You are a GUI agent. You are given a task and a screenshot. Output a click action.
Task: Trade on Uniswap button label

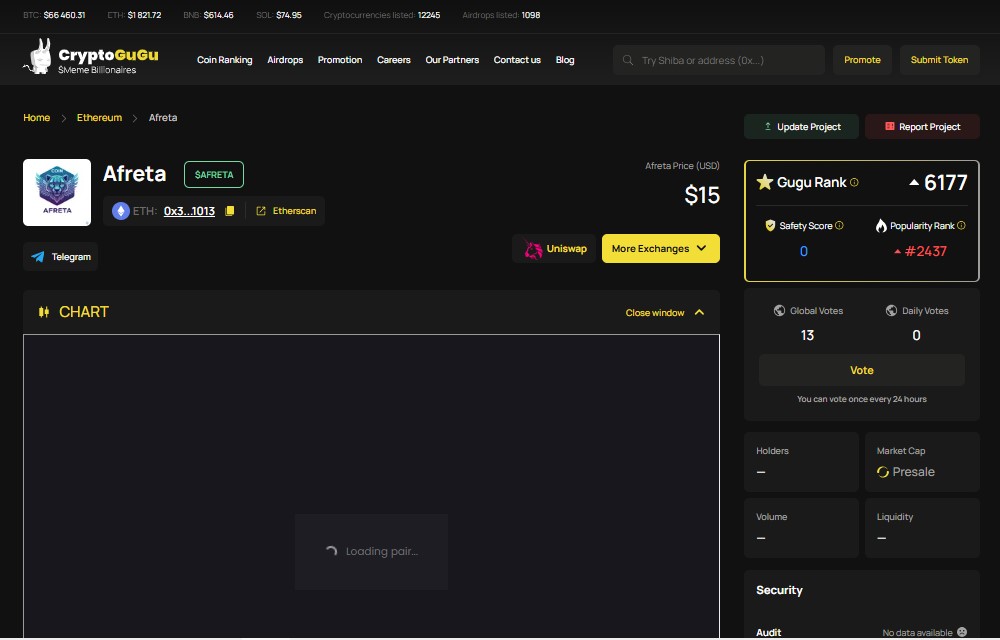[x=566, y=249]
